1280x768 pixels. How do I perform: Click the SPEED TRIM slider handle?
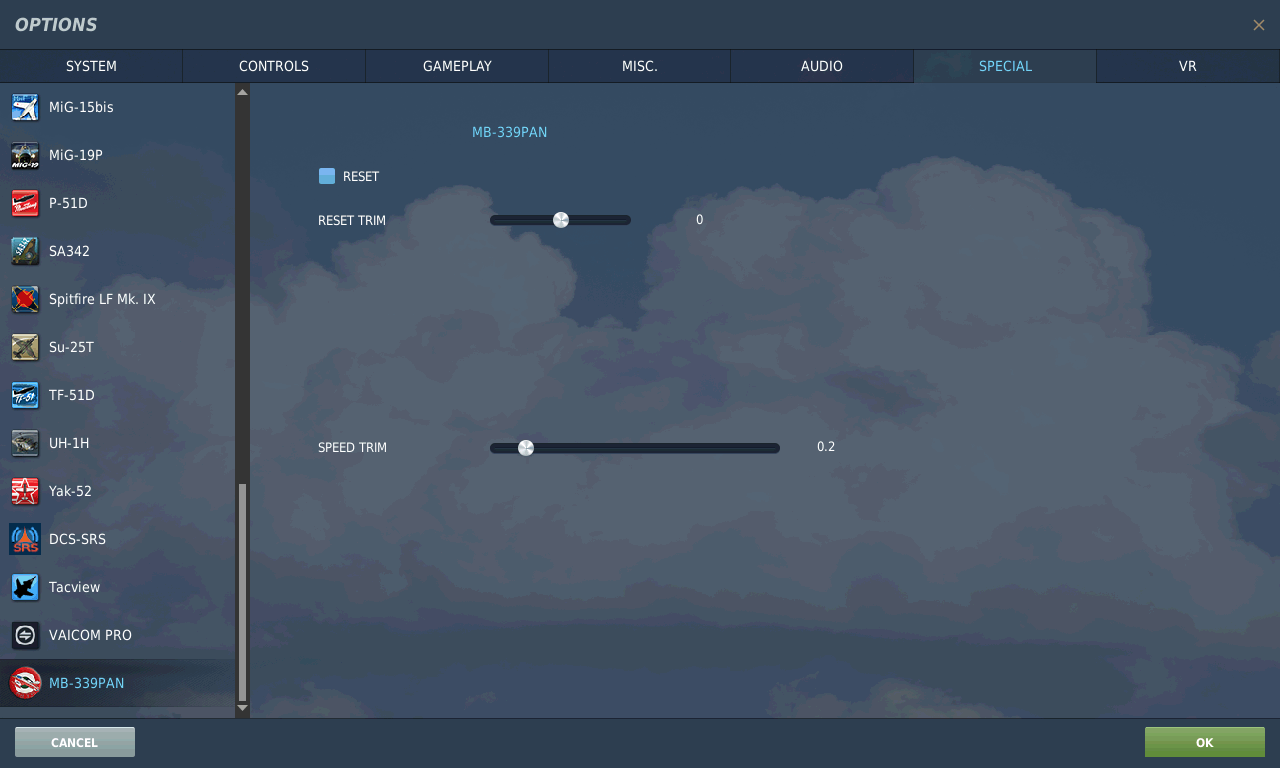click(x=526, y=448)
